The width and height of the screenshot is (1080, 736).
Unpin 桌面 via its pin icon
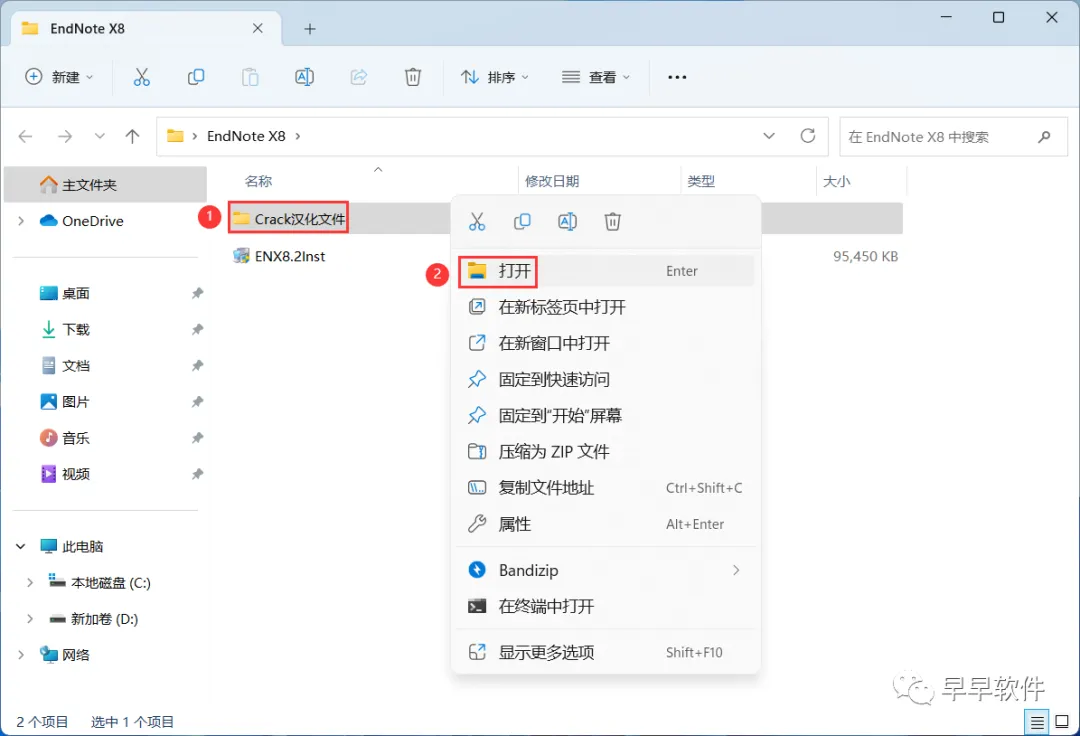197,293
